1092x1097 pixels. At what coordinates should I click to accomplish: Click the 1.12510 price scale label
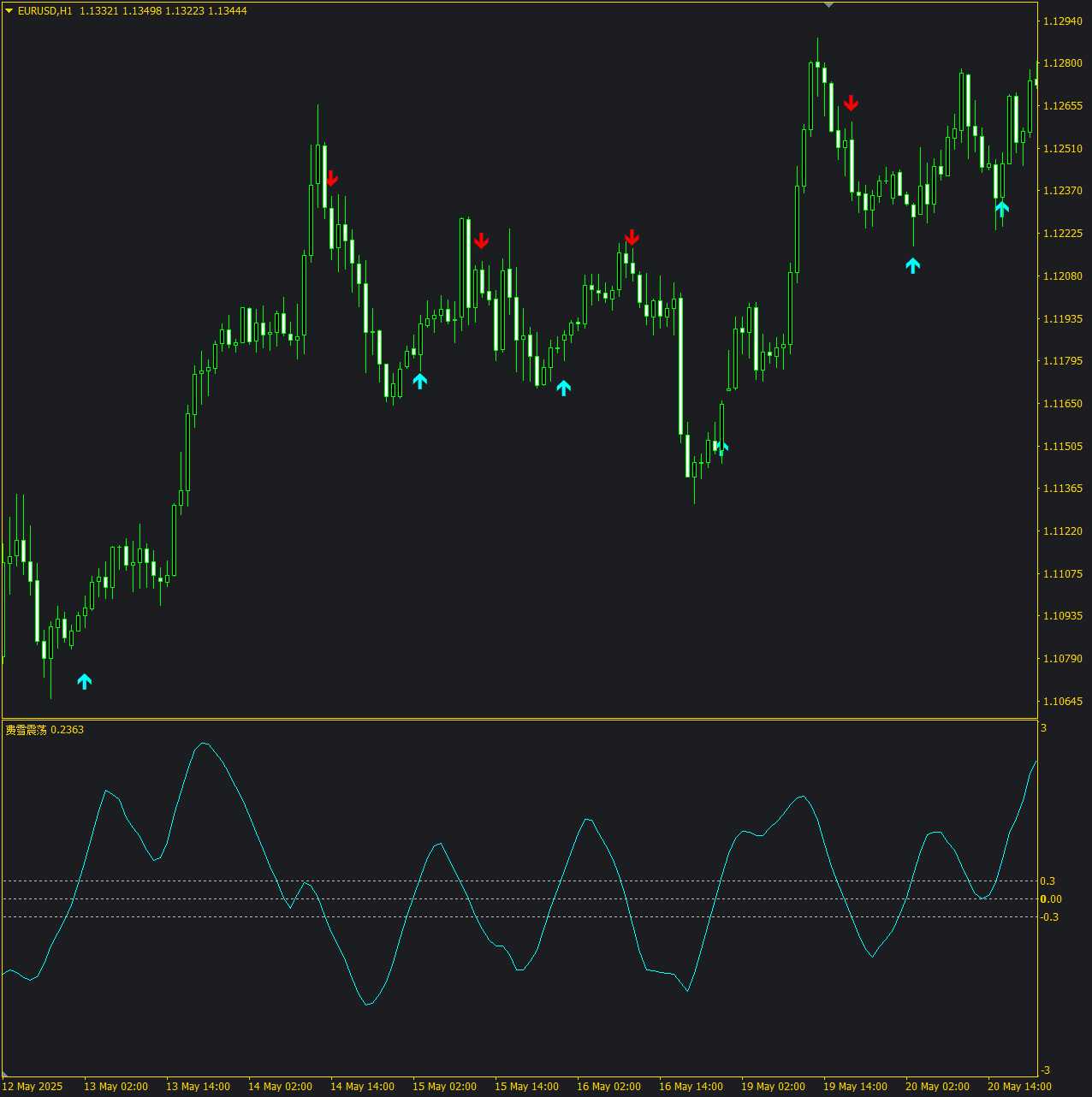pyautogui.click(x=1061, y=149)
